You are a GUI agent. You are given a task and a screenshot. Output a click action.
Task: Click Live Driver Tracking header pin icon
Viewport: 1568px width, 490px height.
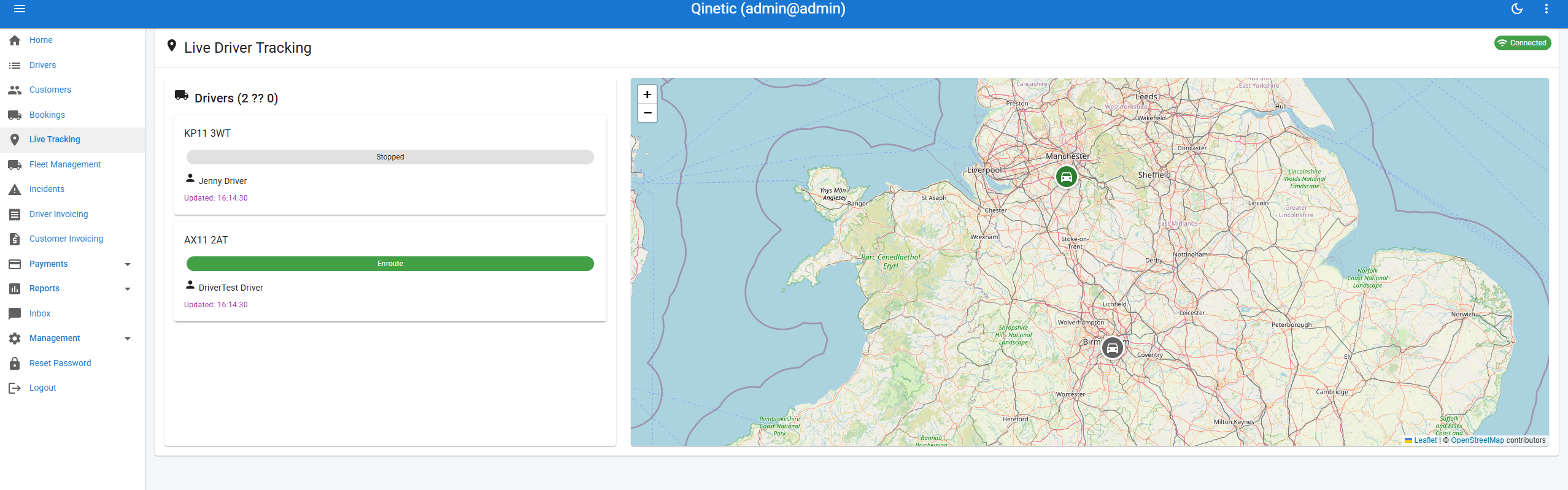pyautogui.click(x=172, y=46)
